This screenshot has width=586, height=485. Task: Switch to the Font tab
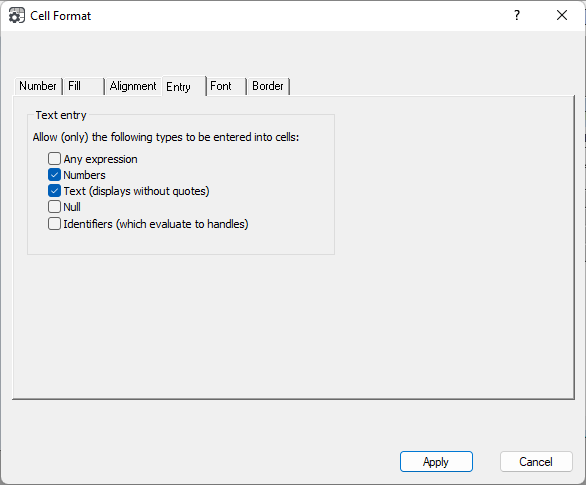226,86
